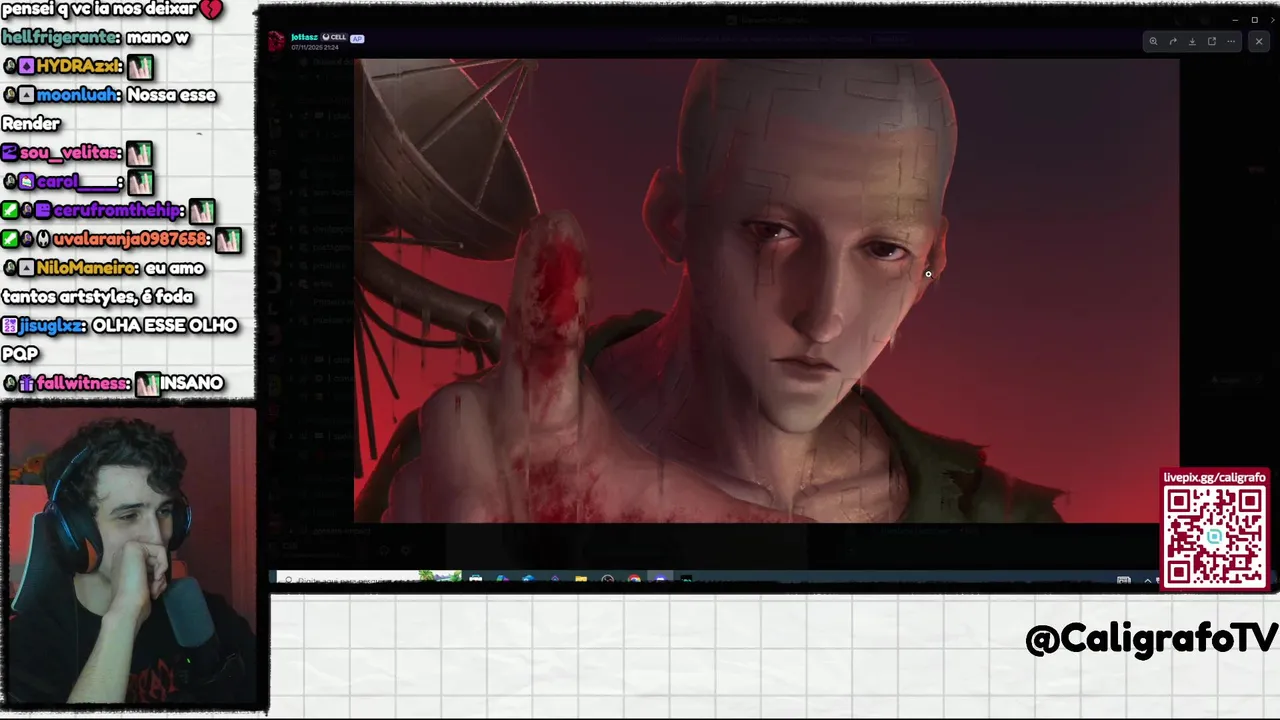
Task: Click the forward arrow icon in viewer toolbar
Action: pos(1173,41)
